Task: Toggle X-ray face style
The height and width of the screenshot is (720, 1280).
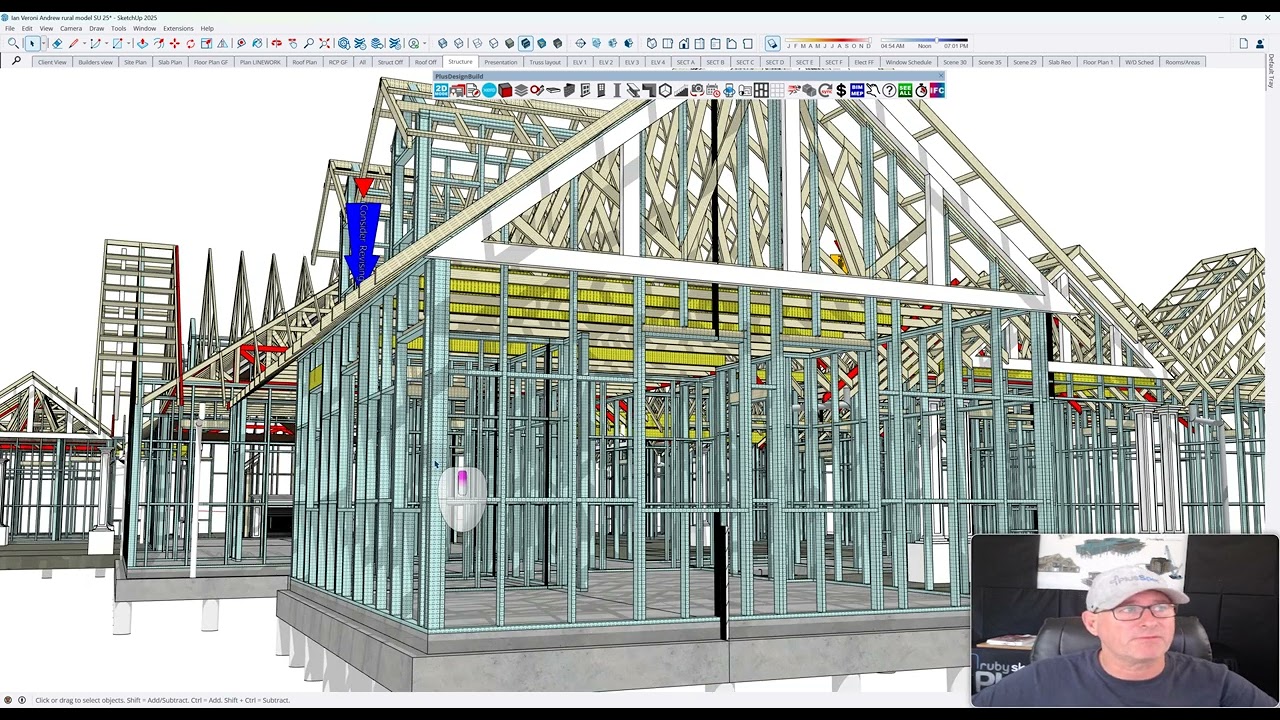Action: 442,43
